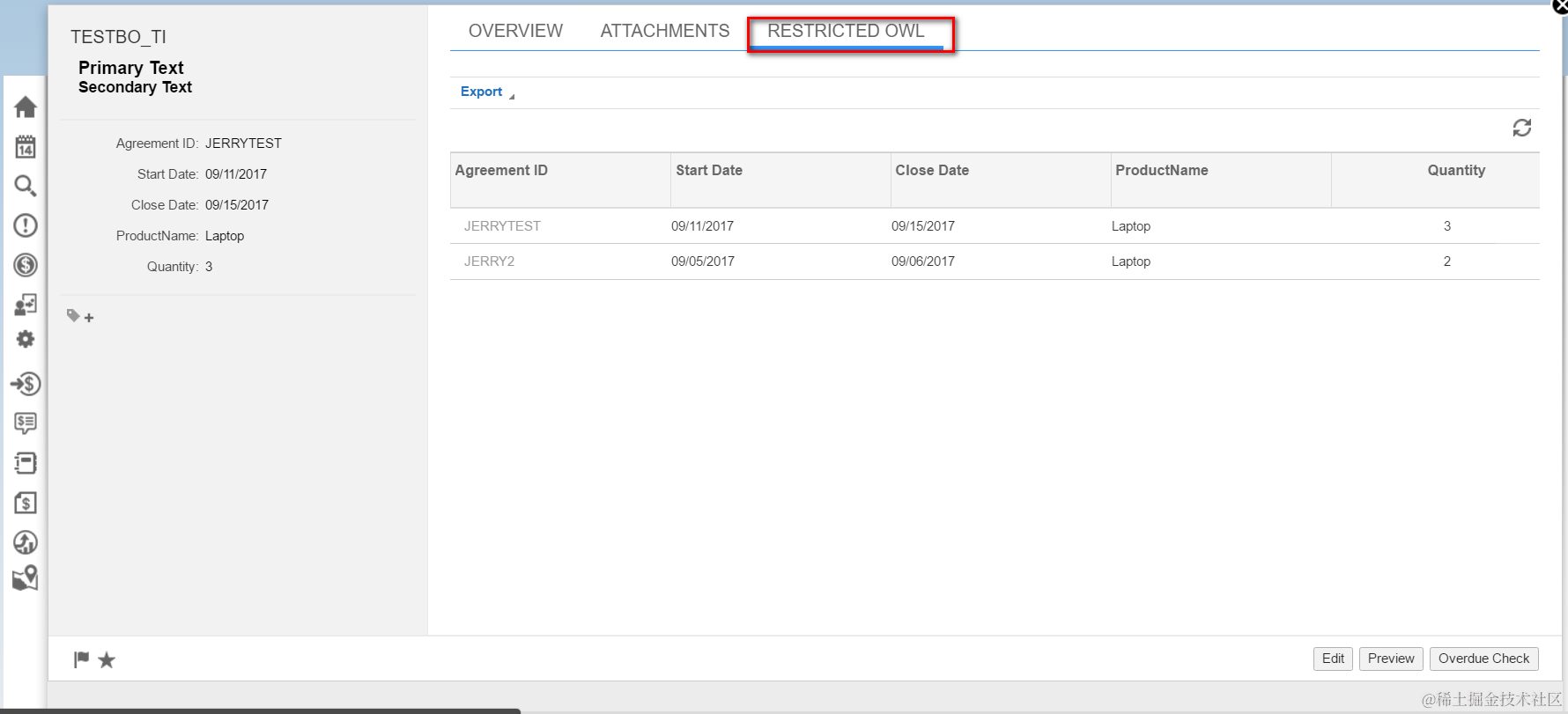
Task: Sort by Close Date column header
Action: (1001, 180)
